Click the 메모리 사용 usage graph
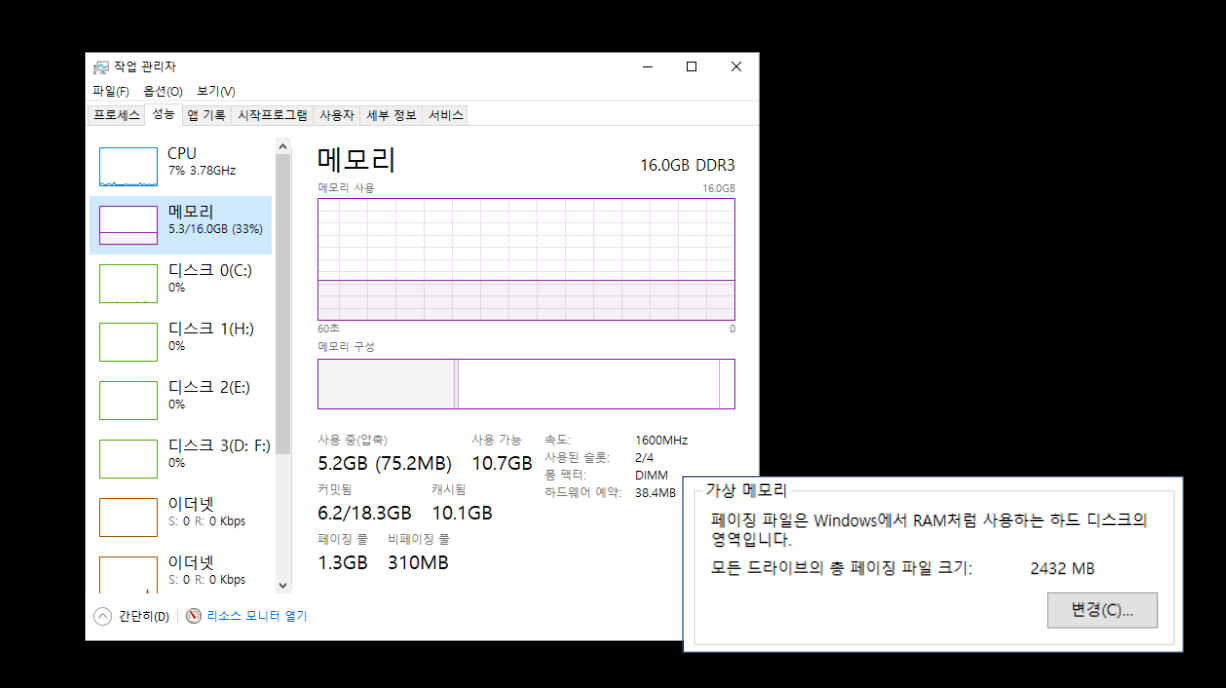The width and height of the screenshot is (1226, 688). tap(526, 259)
